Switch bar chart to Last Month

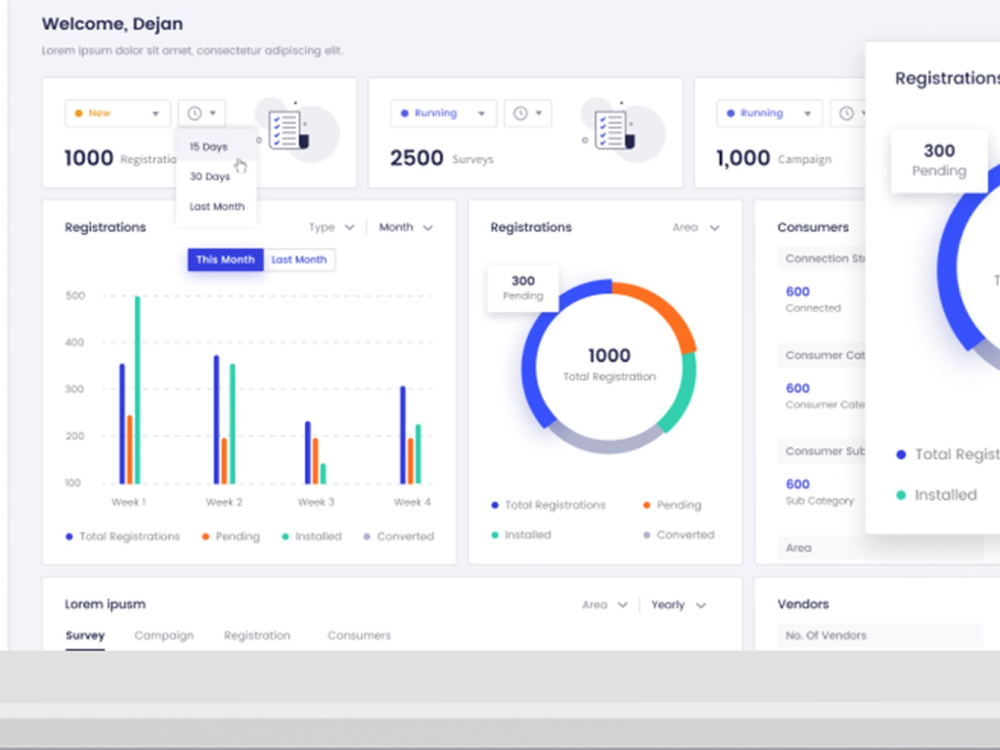point(299,260)
